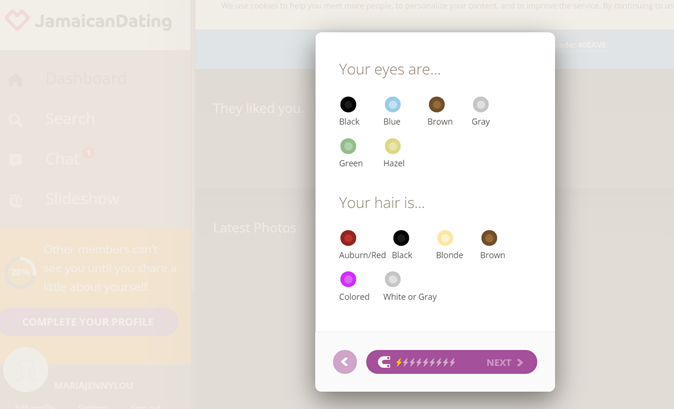Pick Brown eye color swatch

point(437,105)
